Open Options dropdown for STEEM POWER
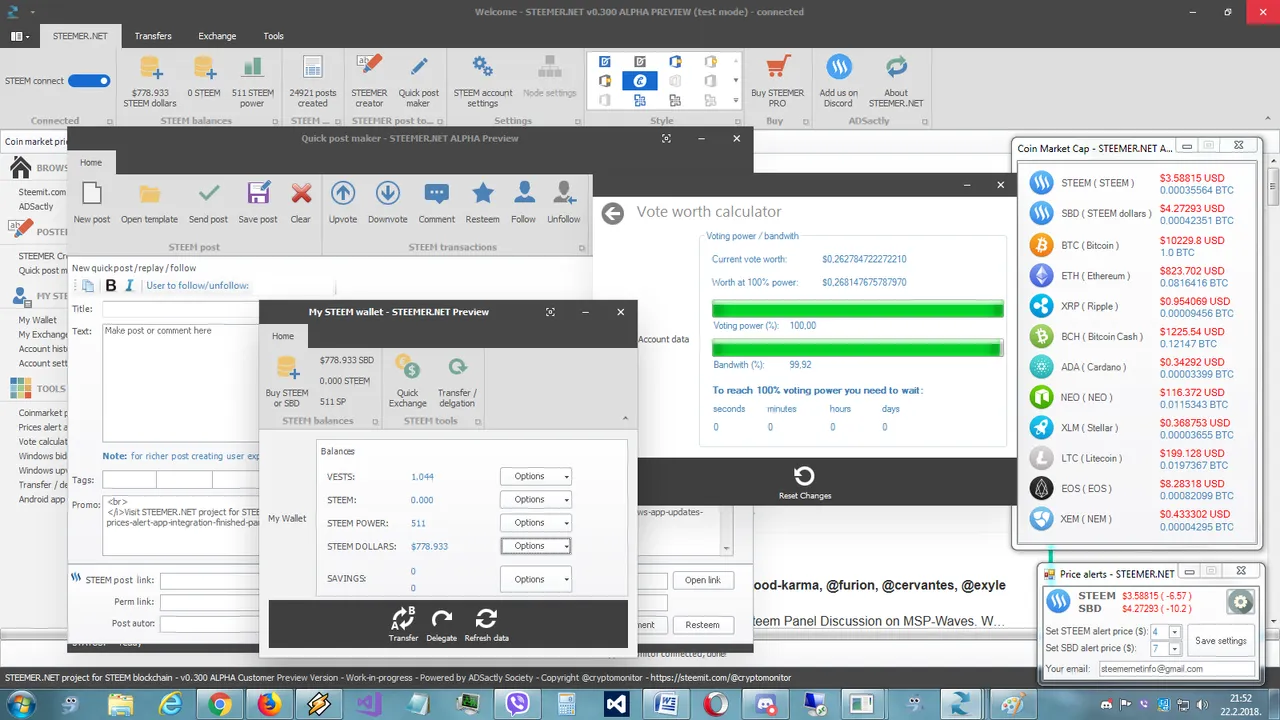 click(536, 523)
